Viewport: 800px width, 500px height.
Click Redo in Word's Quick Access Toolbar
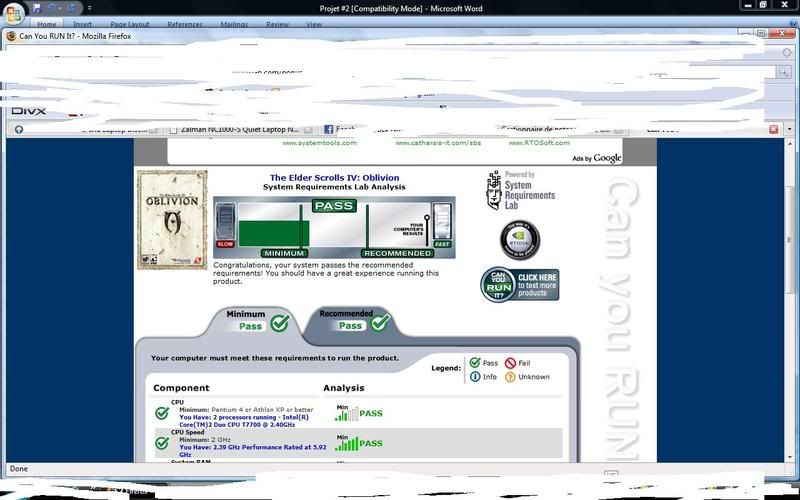click(71, 8)
